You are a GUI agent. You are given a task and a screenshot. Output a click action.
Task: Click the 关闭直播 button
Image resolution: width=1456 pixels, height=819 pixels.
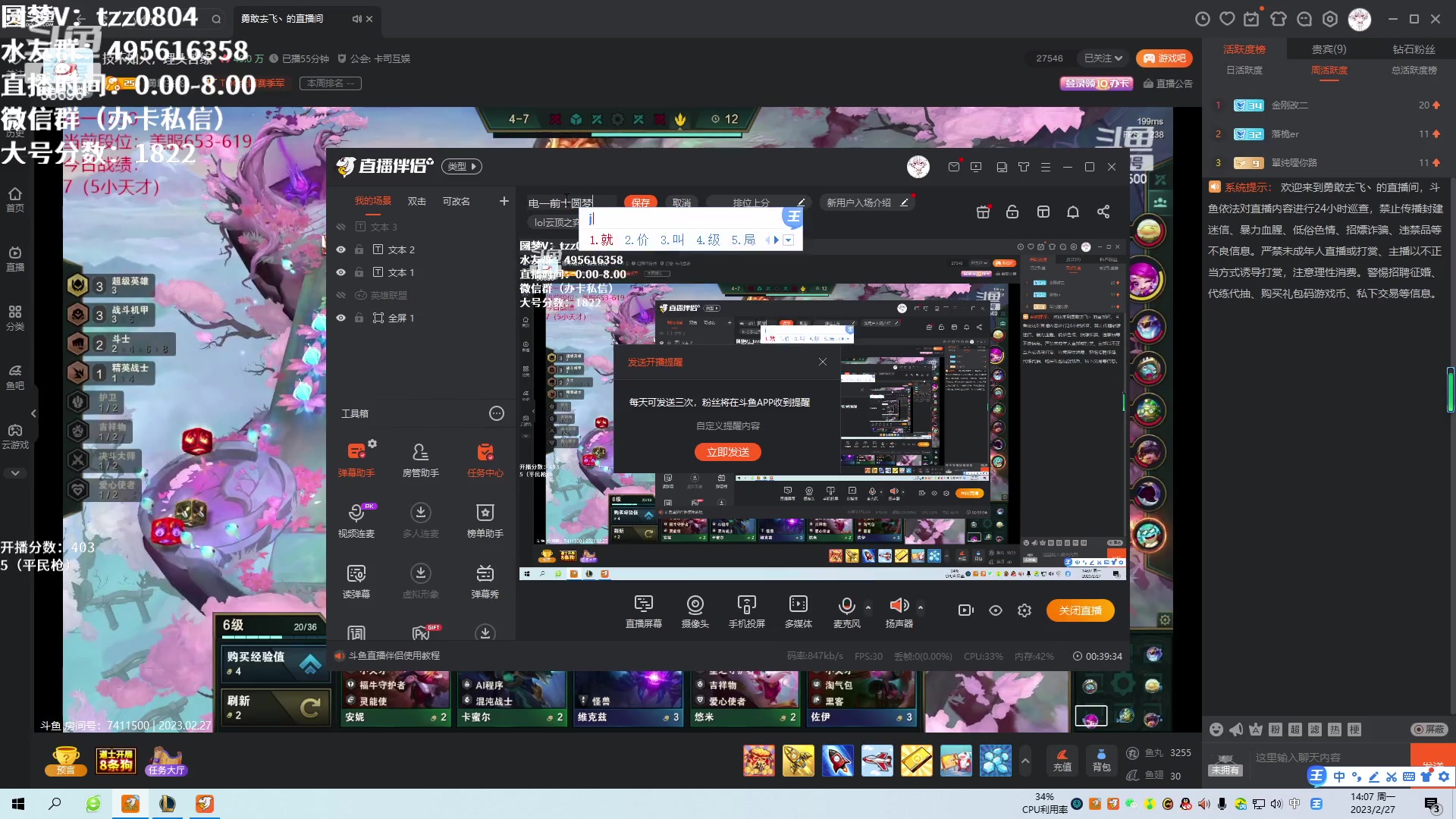[x=1081, y=610]
